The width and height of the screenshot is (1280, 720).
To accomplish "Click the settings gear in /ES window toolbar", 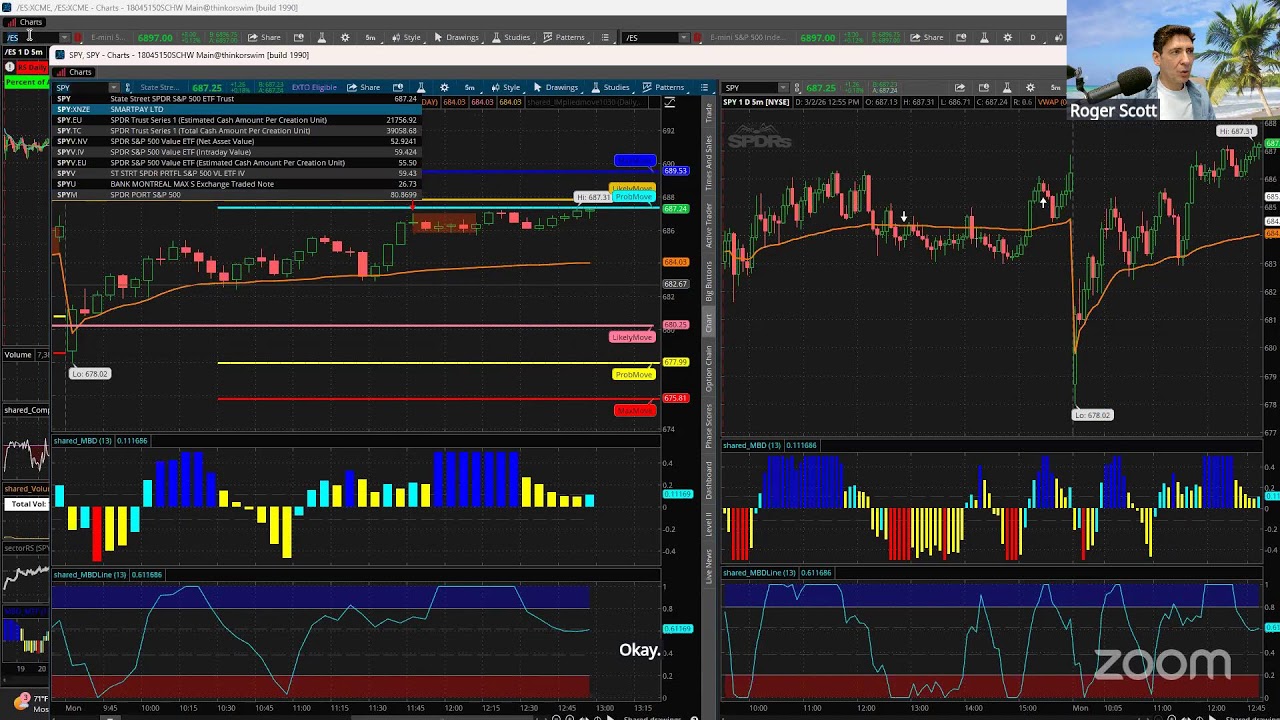I will [345, 38].
